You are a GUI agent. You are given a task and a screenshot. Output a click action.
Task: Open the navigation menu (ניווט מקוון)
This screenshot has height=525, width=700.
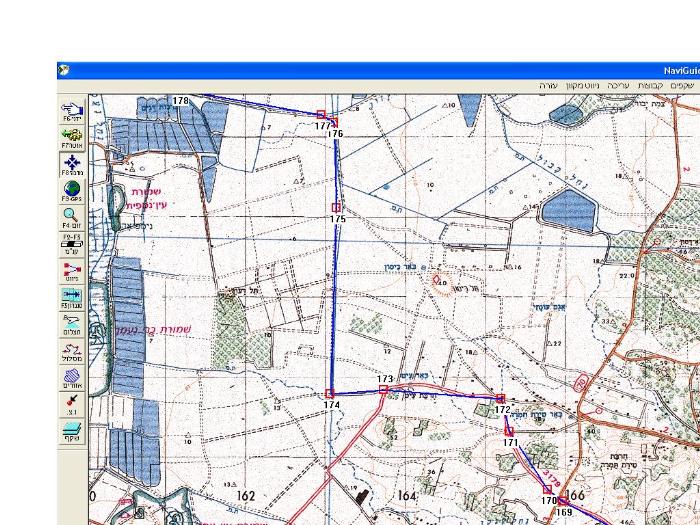pyautogui.click(x=584, y=86)
